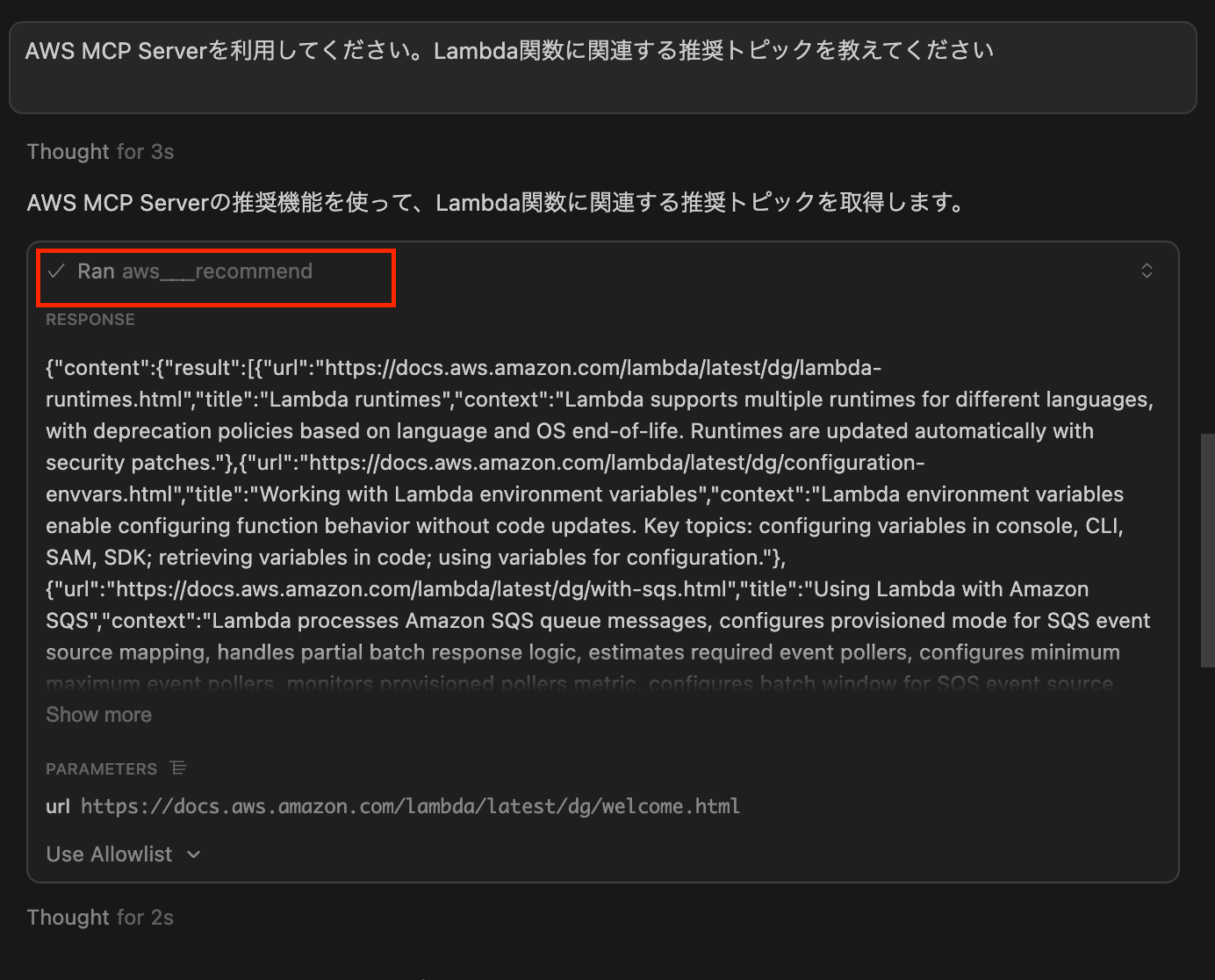Click the format icon next to PARAMETERS
The width and height of the screenshot is (1215, 980).
pos(178,768)
